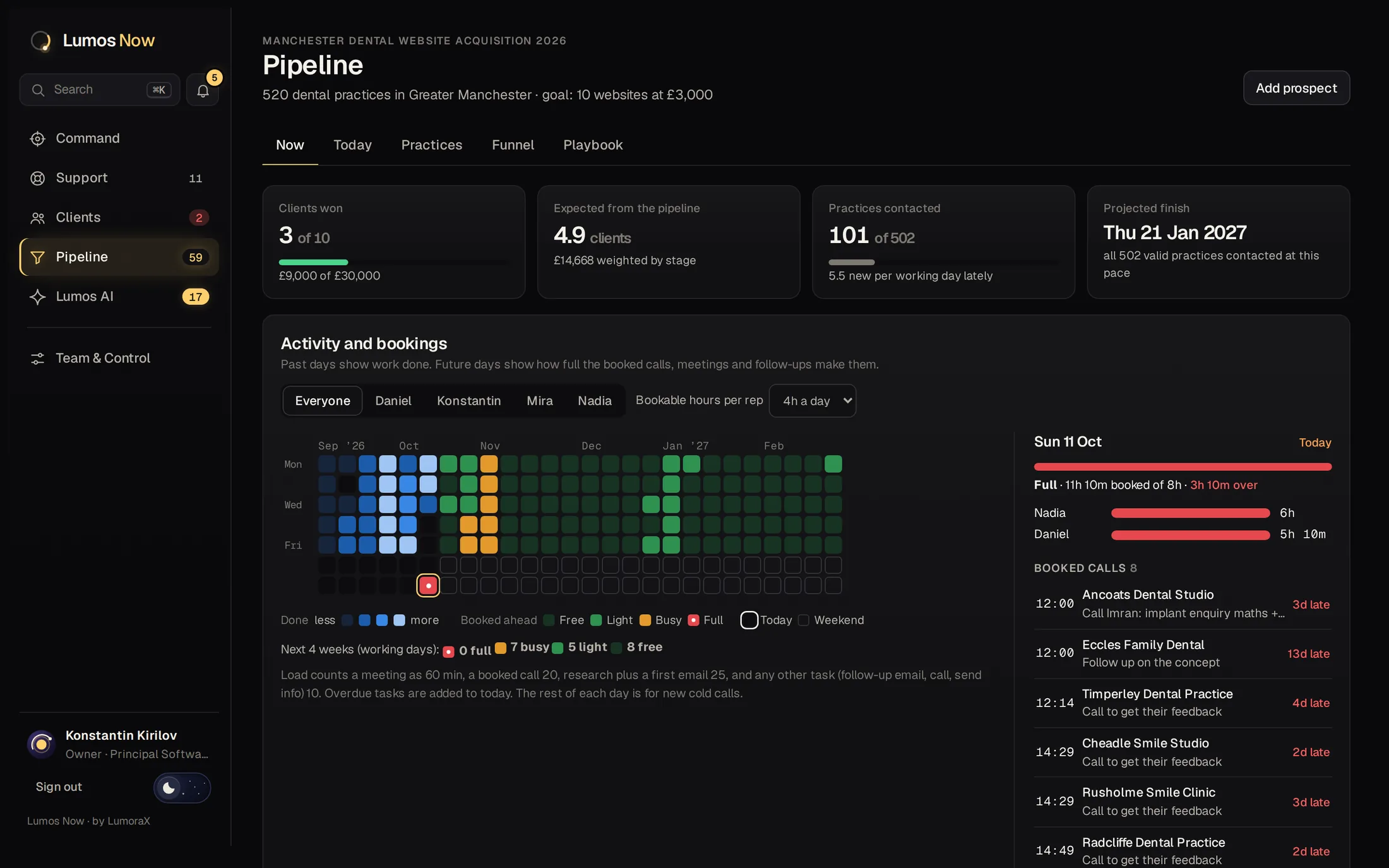Switch to the Funnel tab
Screen dimensions: 1389x868
[x=513, y=145]
